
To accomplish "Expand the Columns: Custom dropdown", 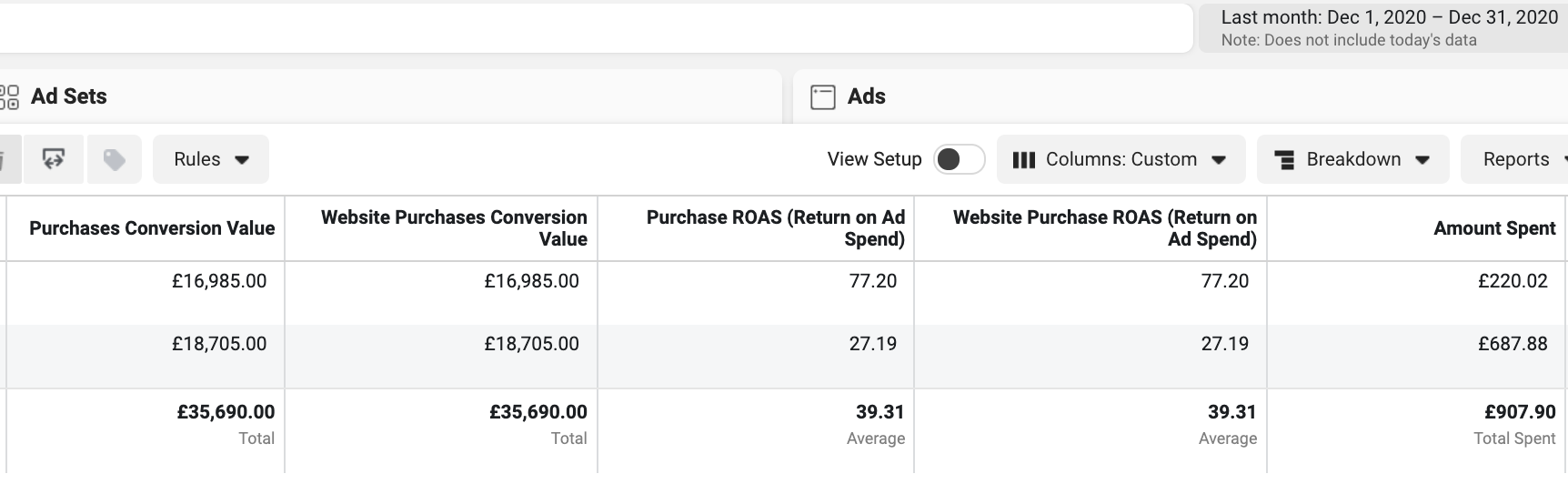I will point(1121,160).
